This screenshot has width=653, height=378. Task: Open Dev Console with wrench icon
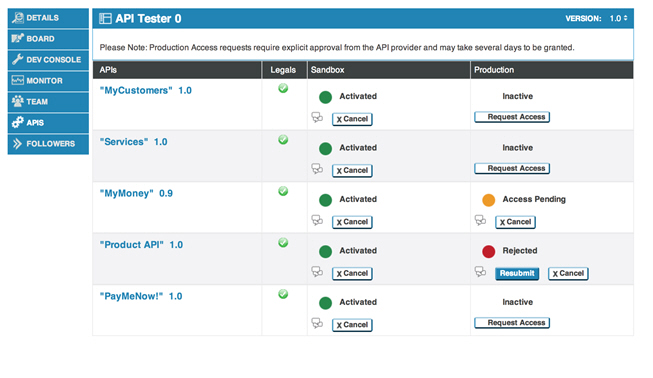coord(48,60)
